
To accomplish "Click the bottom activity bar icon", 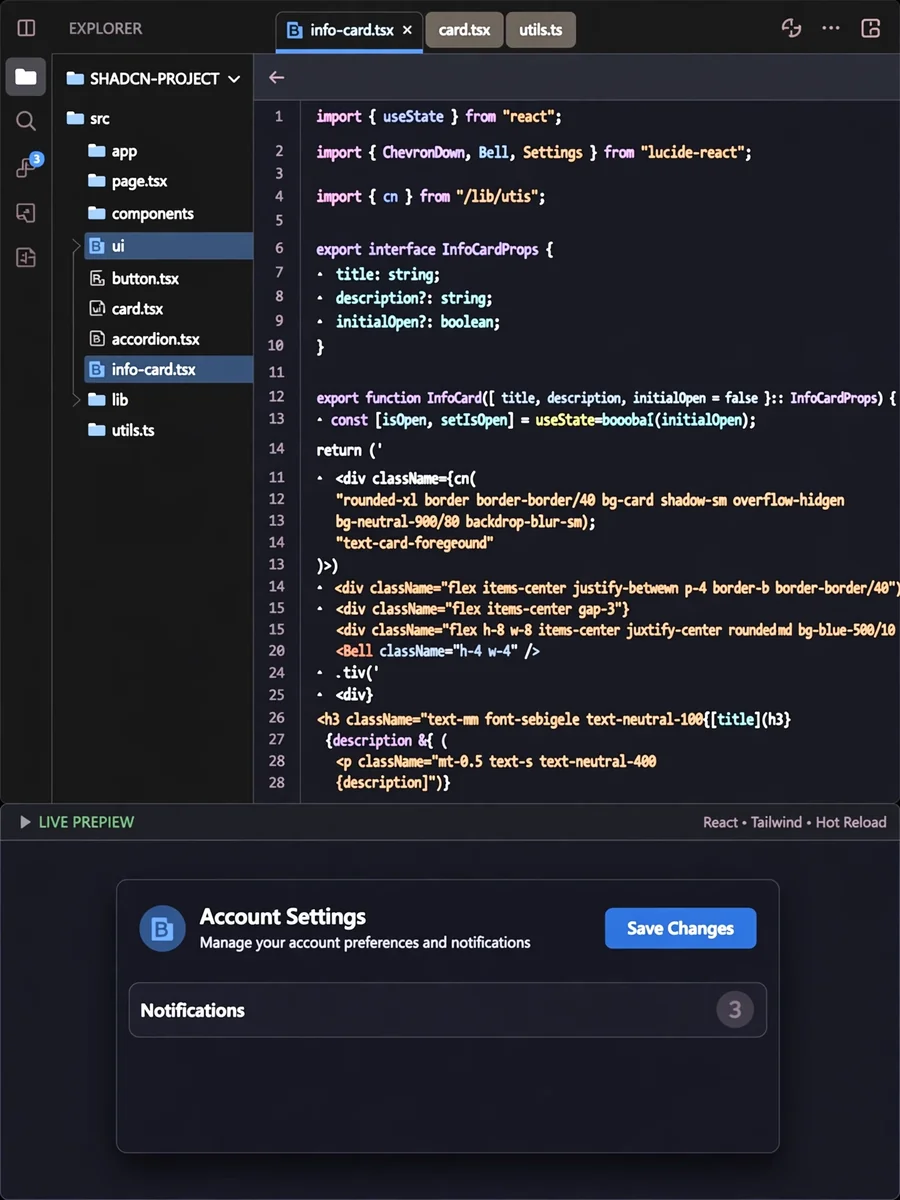I will [x=26, y=258].
